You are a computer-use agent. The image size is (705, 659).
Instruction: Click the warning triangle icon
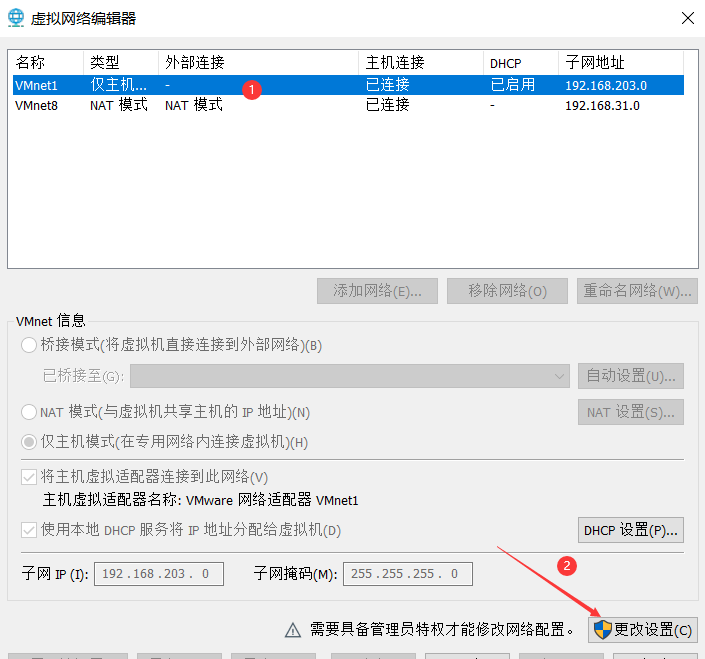293,630
